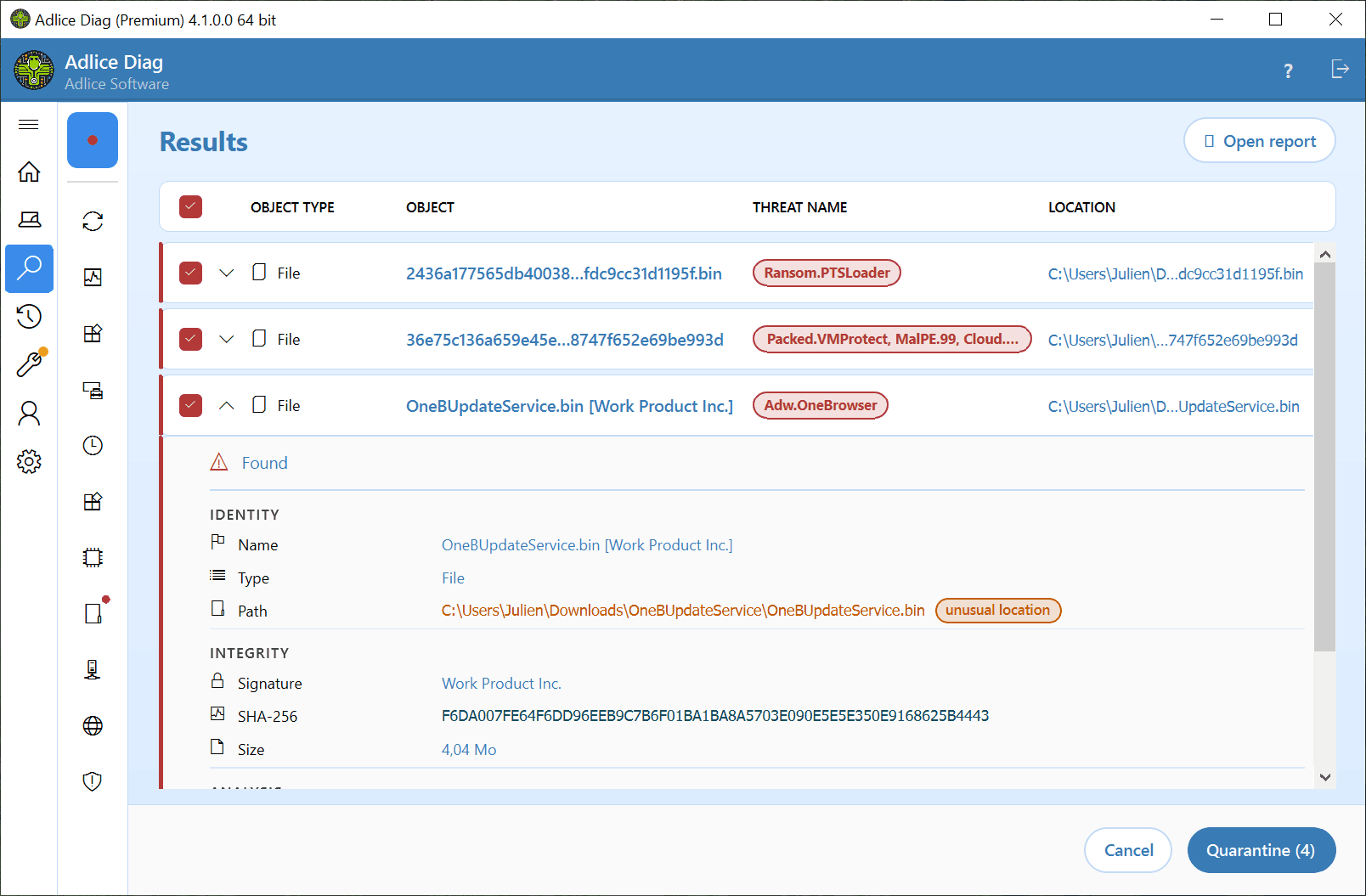Image resolution: width=1366 pixels, height=896 pixels.
Task: Click the results list scrollbar down arrow
Action: click(1325, 777)
